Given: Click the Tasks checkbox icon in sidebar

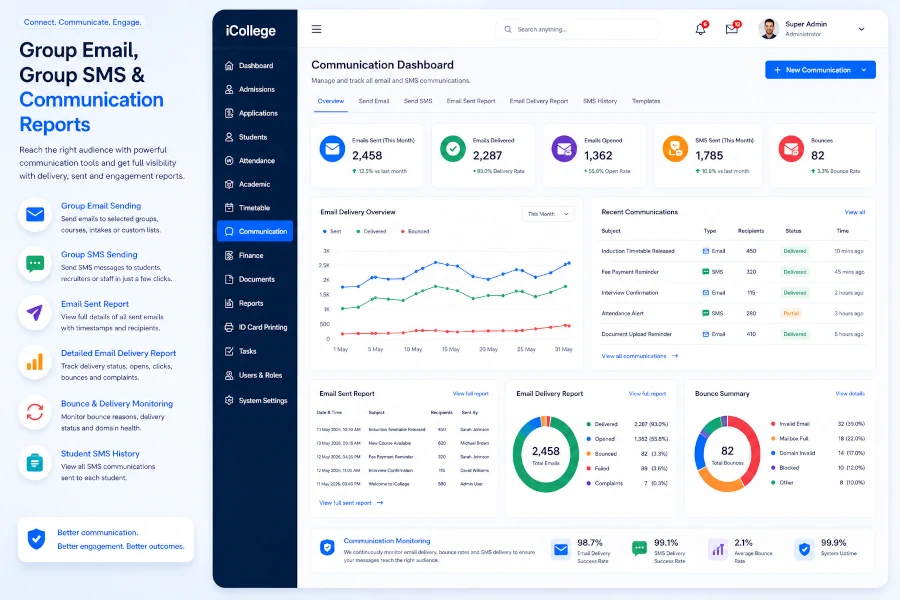Looking at the screenshot, I should point(229,351).
